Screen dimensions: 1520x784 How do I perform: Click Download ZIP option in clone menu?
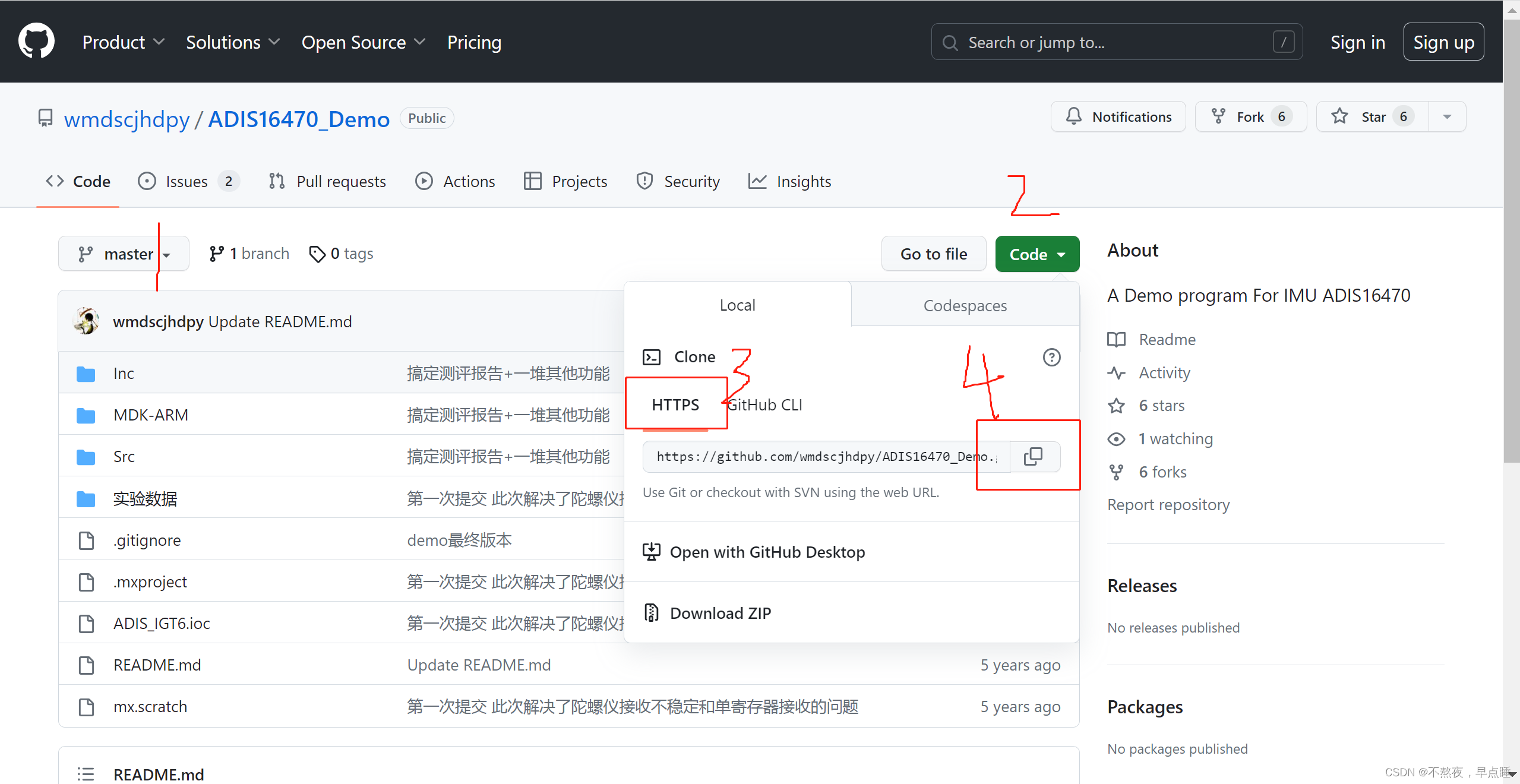[x=723, y=611]
